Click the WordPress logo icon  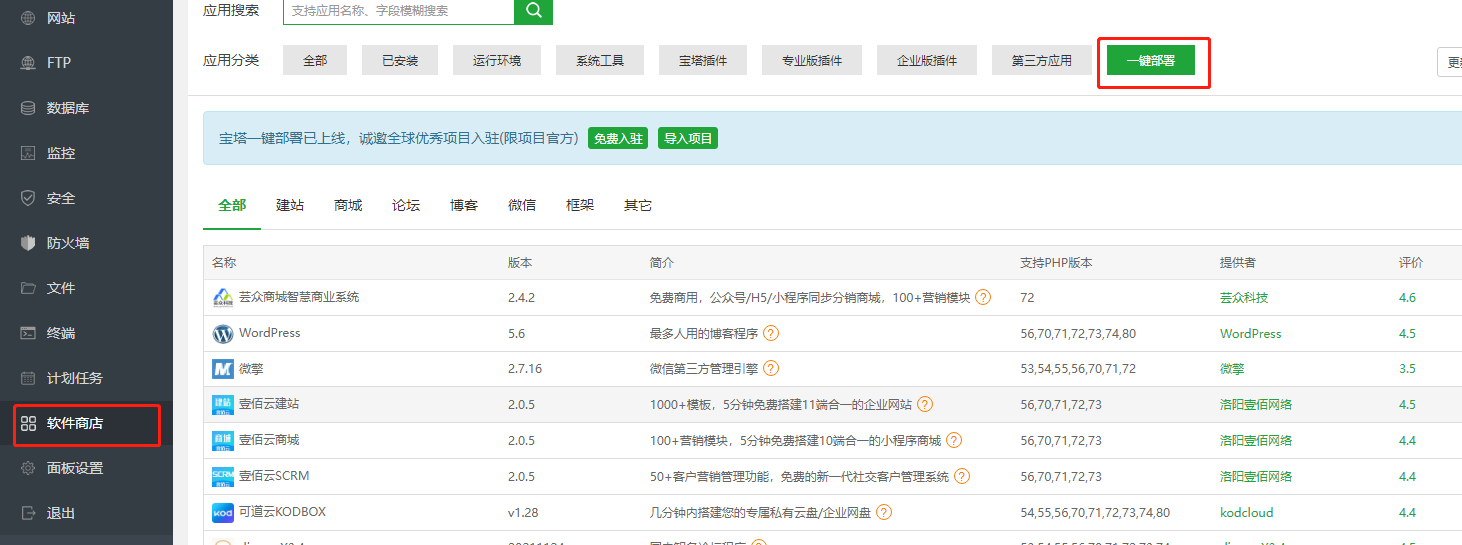click(x=223, y=334)
